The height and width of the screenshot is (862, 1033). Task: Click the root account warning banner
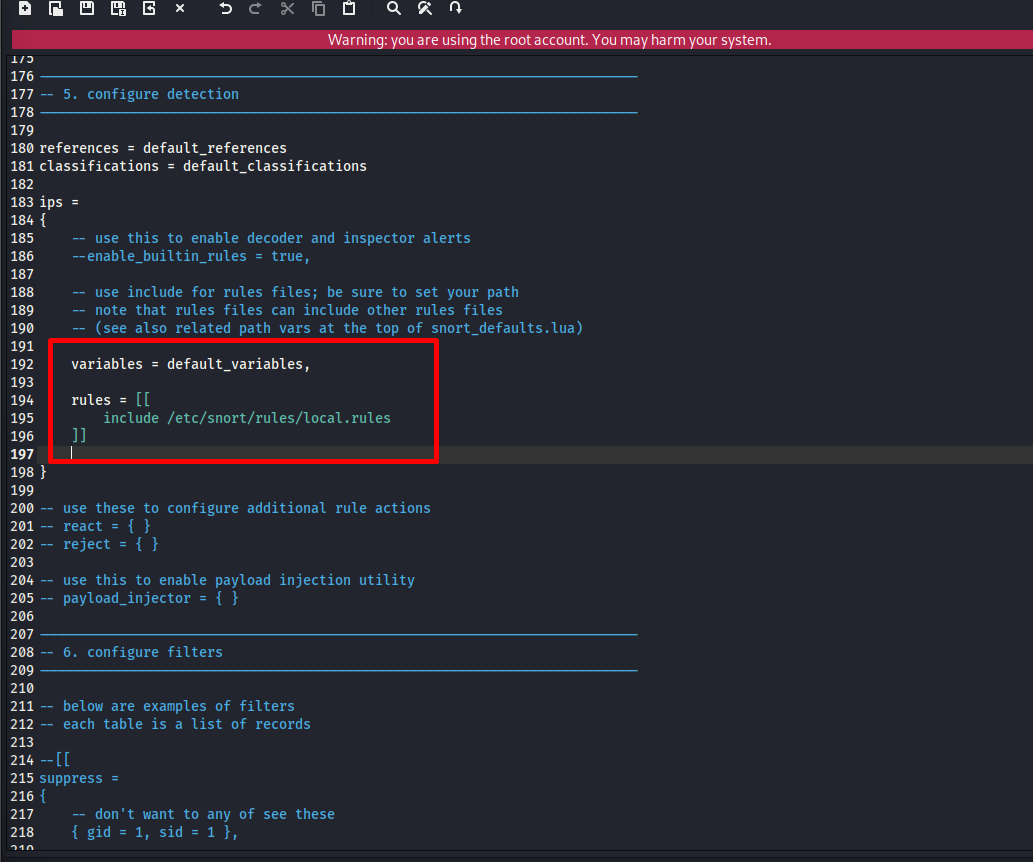[549, 40]
